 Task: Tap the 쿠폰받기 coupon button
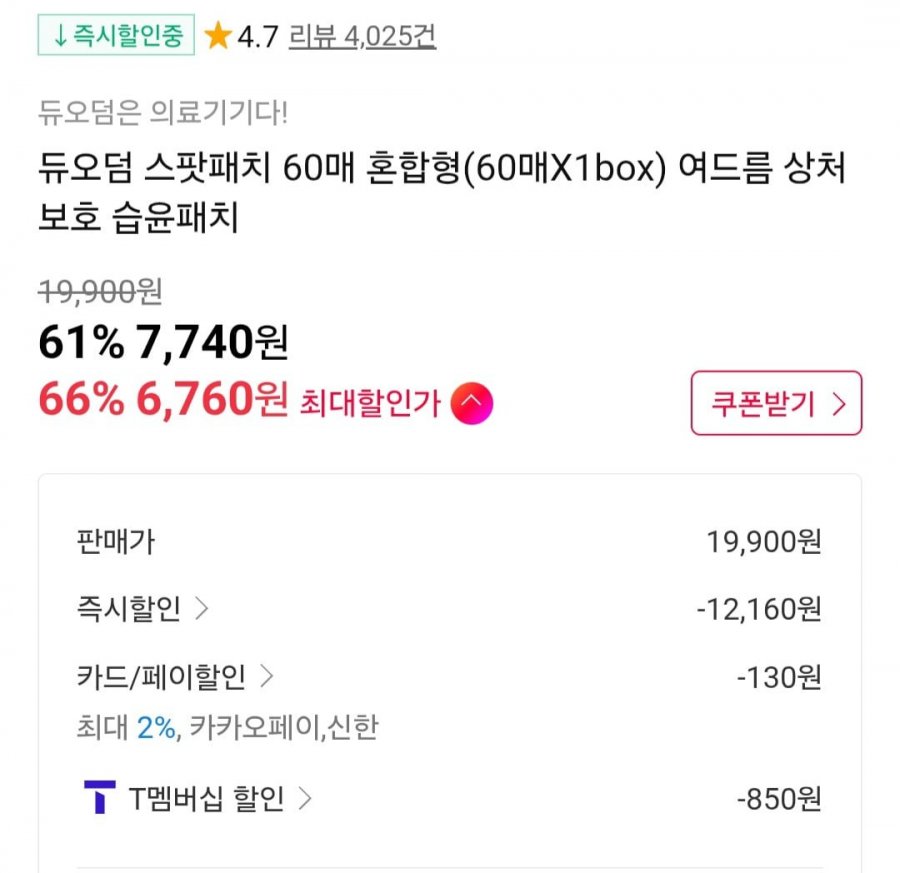pyautogui.click(x=777, y=403)
